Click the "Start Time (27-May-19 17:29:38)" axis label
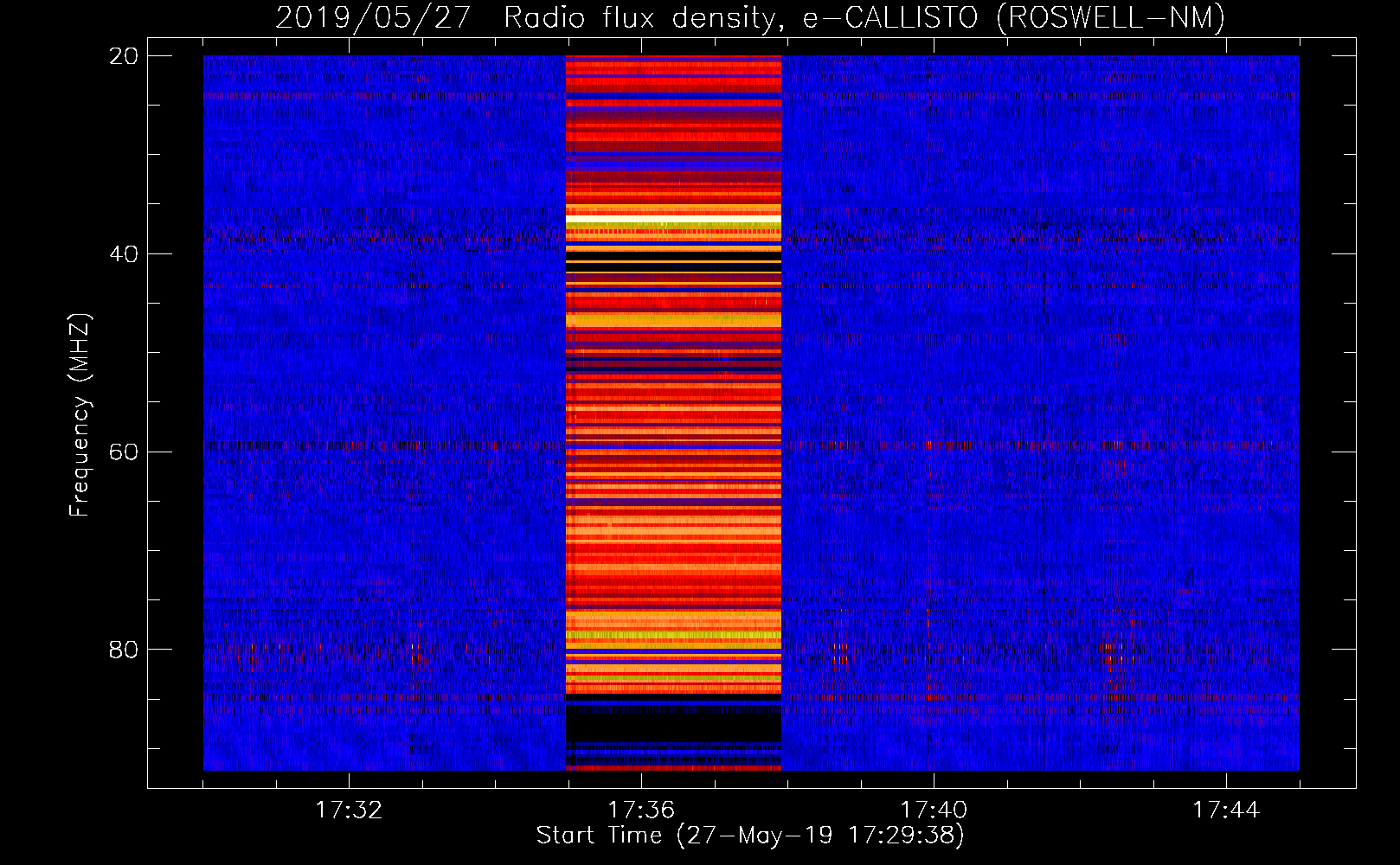Viewport: 1400px width, 865px height. coord(750,835)
